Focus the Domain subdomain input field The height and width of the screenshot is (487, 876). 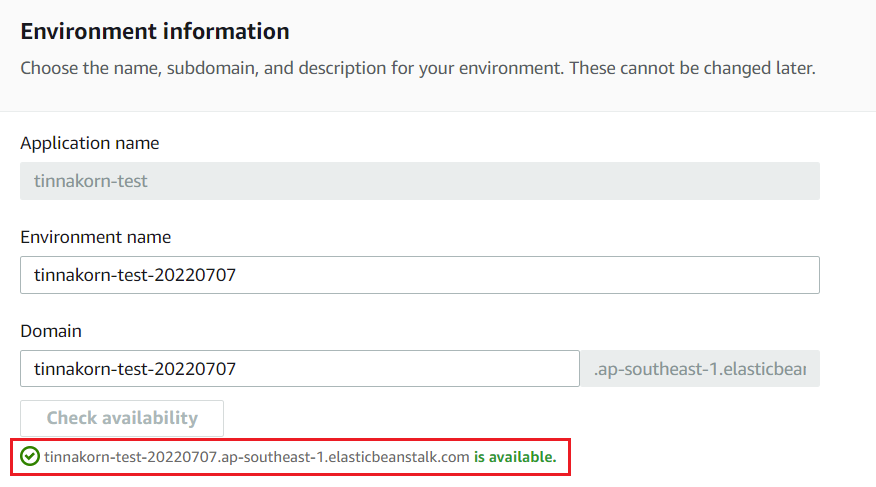[299, 369]
